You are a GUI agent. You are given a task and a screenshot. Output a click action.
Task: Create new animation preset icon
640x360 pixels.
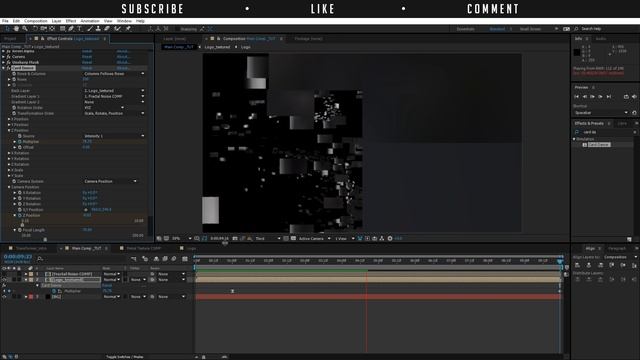pyautogui.click(x=629, y=239)
